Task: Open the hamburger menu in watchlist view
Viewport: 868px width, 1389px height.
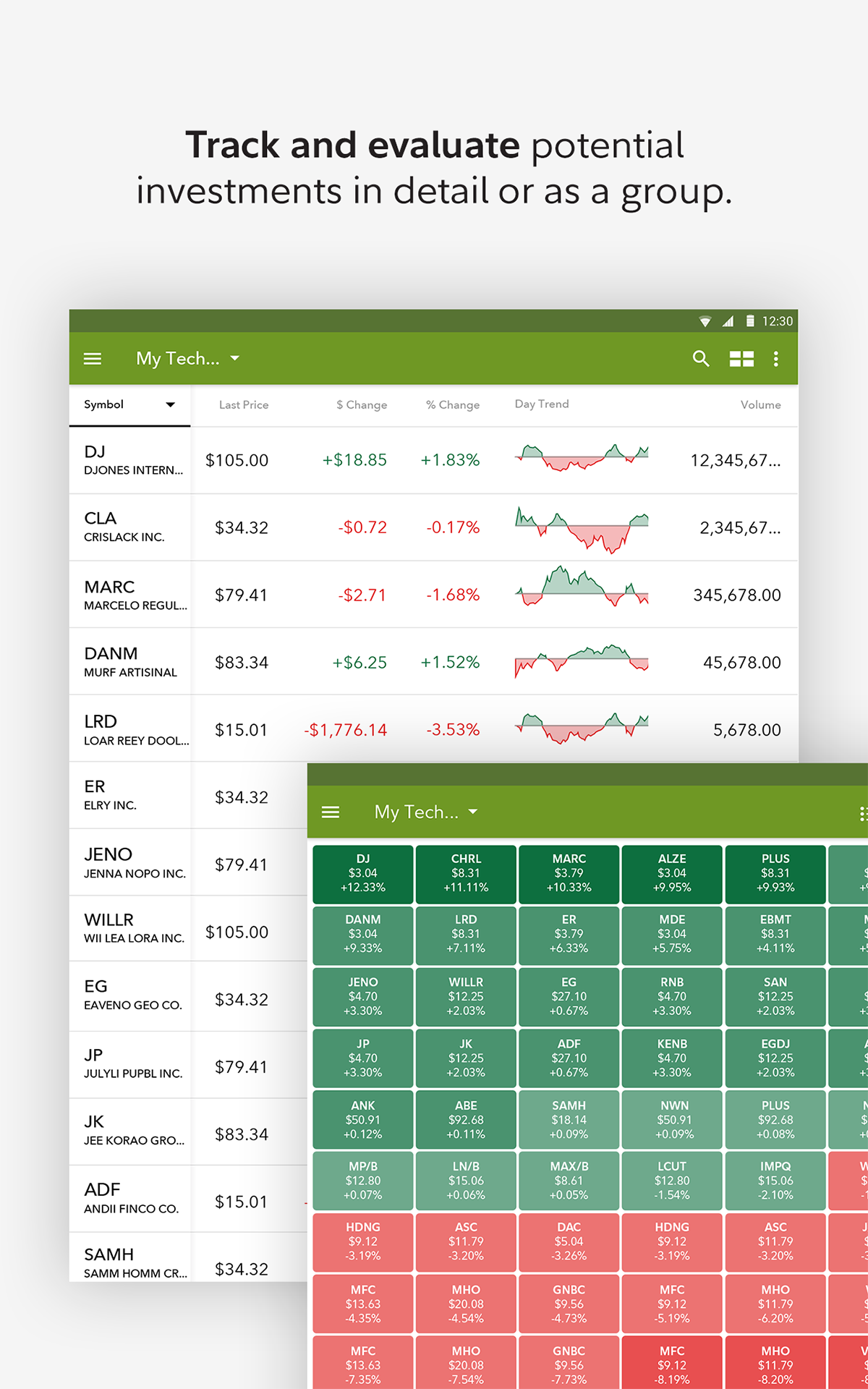Action: (93, 359)
